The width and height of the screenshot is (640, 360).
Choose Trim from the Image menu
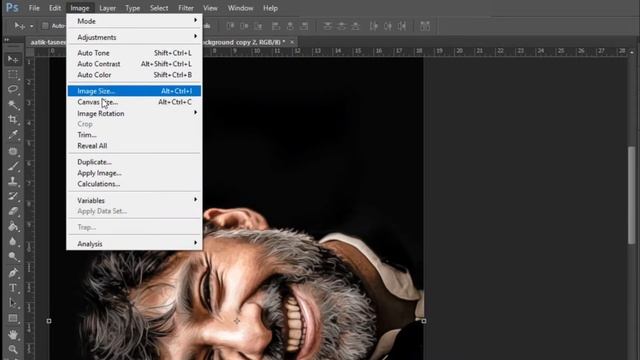pos(134,135)
